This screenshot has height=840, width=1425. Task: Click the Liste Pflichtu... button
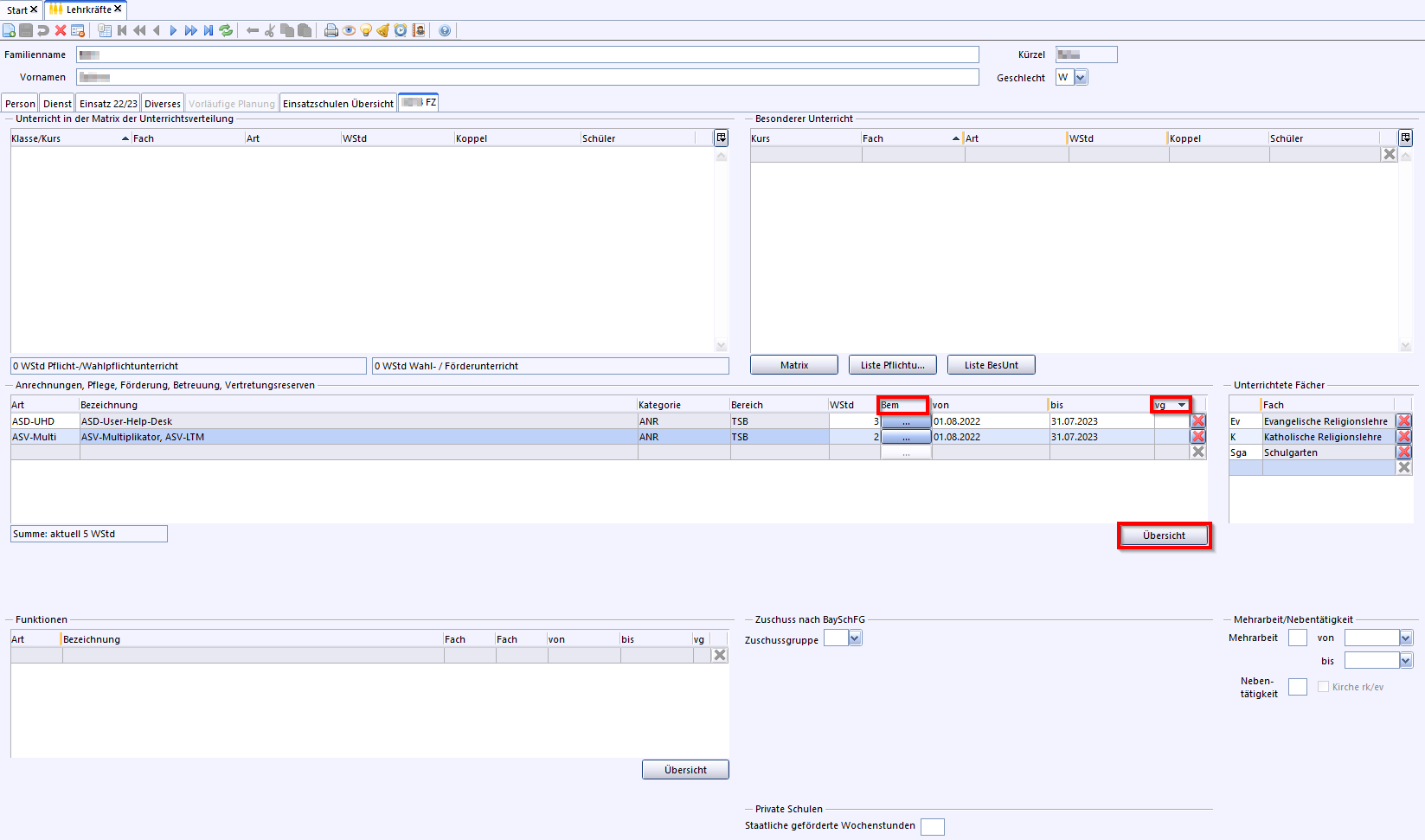(893, 365)
